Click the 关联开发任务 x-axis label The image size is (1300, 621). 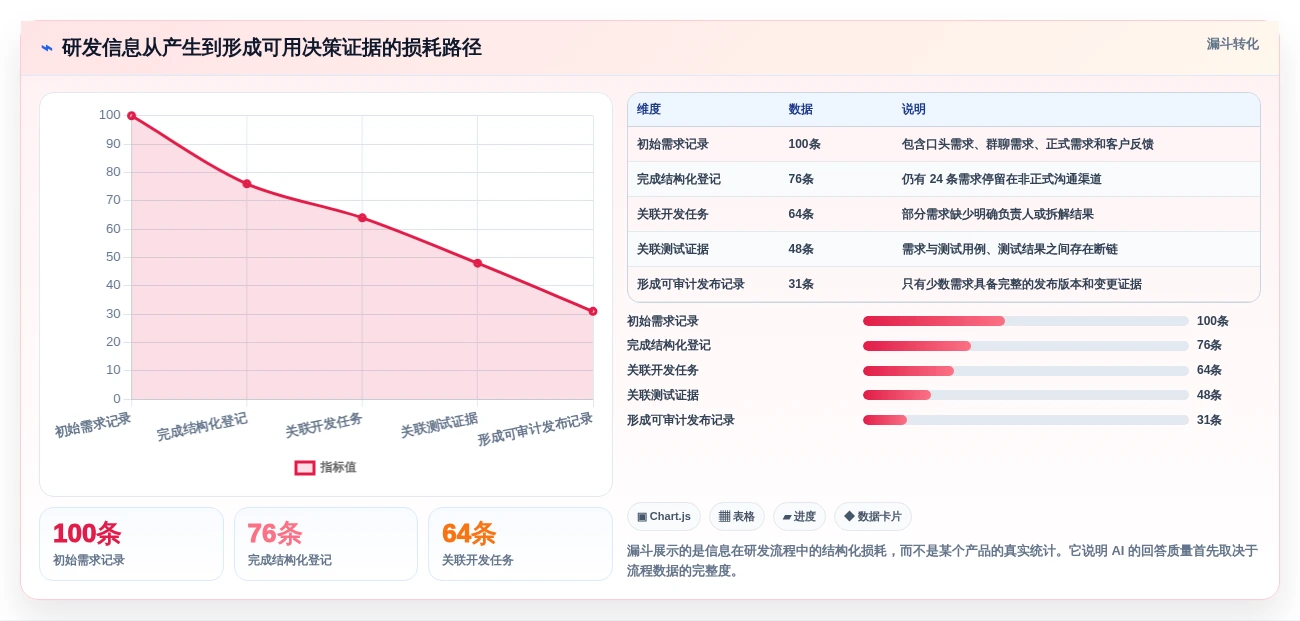(324, 424)
